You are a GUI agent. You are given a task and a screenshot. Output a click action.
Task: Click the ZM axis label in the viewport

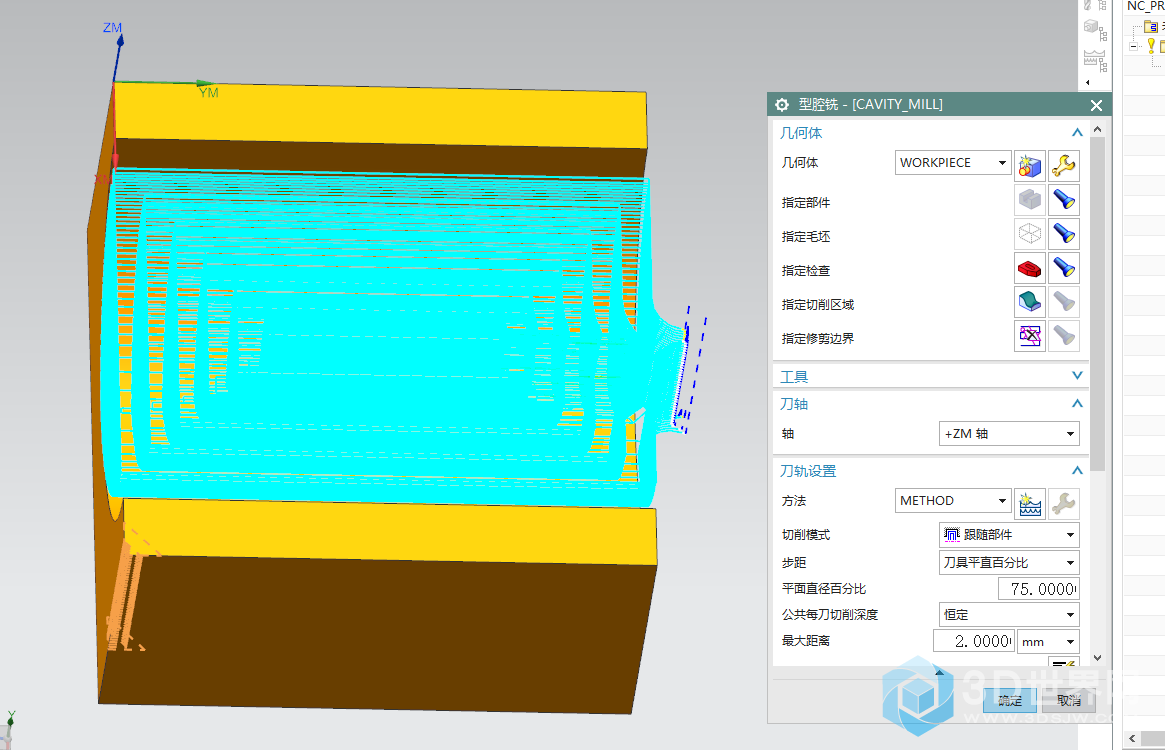pos(112,28)
